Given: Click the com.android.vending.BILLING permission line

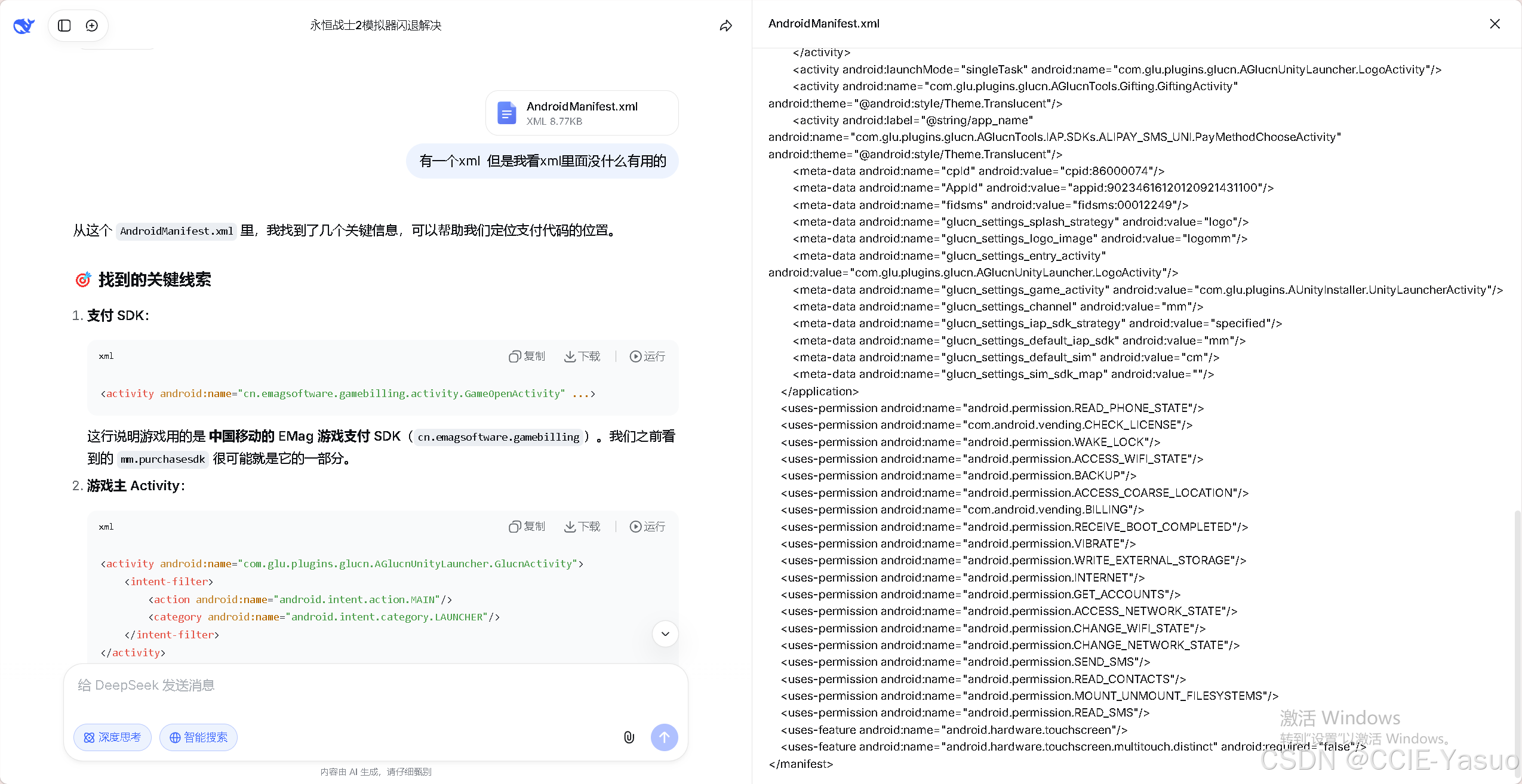Looking at the screenshot, I should tap(963, 510).
